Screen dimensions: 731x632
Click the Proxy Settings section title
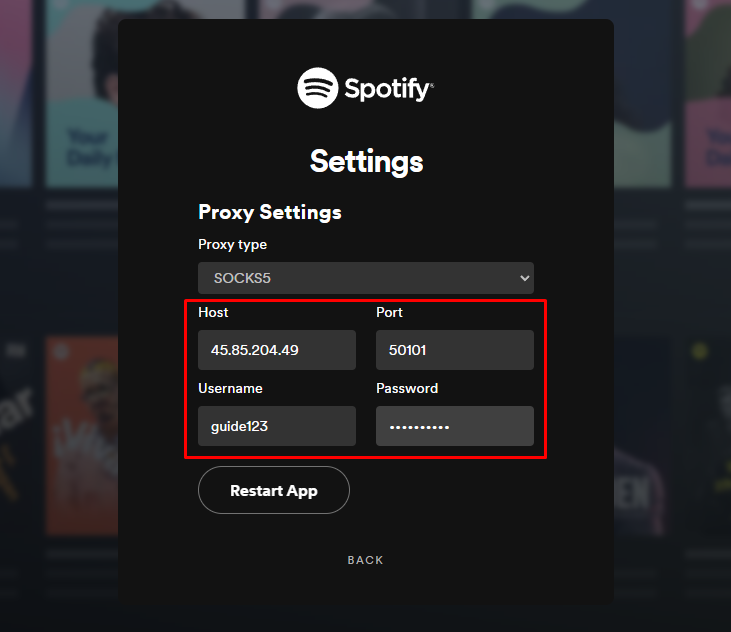click(x=270, y=212)
